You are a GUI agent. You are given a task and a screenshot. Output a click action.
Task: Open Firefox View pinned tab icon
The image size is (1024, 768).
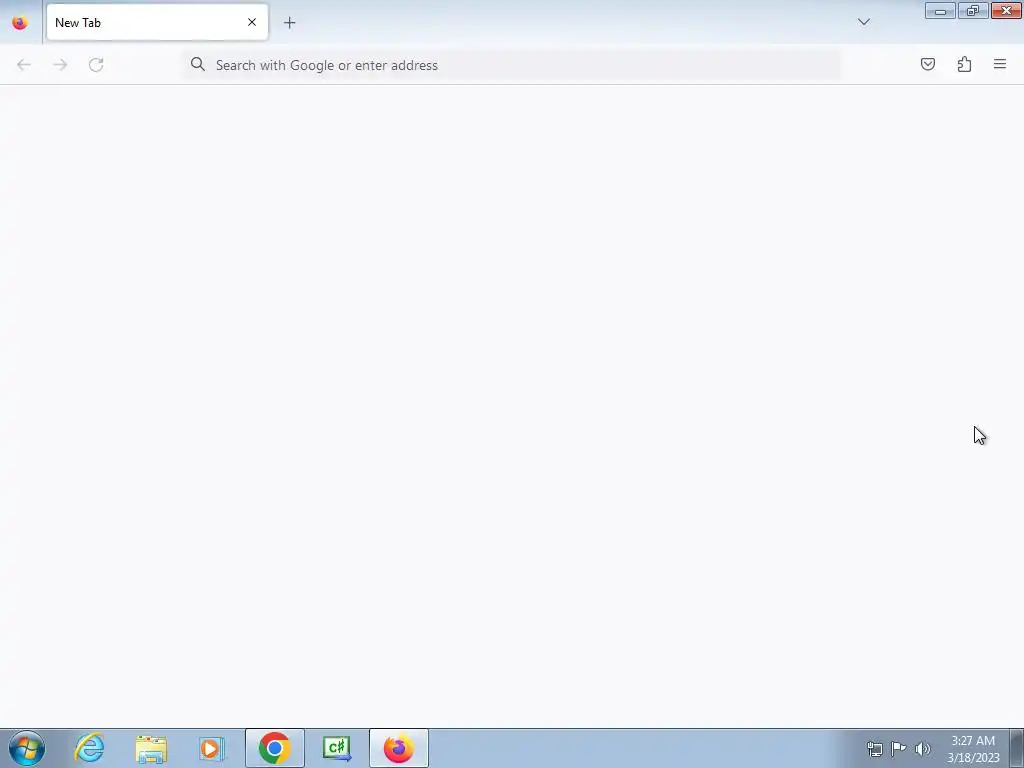tap(20, 23)
